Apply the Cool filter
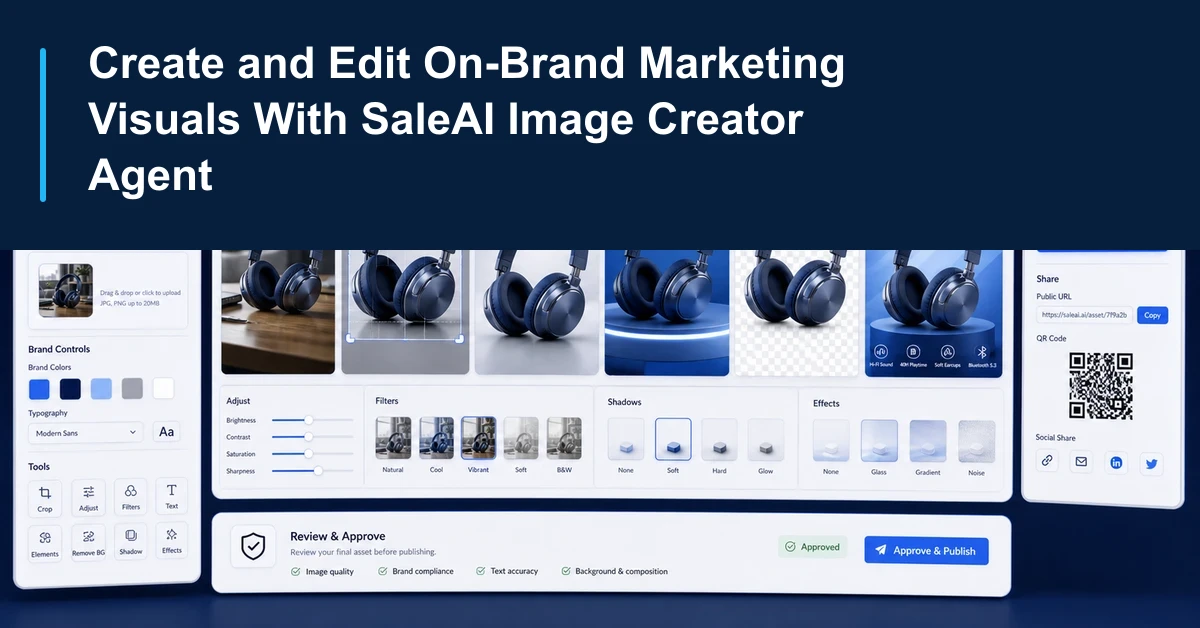1200x628 pixels. click(x=436, y=438)
